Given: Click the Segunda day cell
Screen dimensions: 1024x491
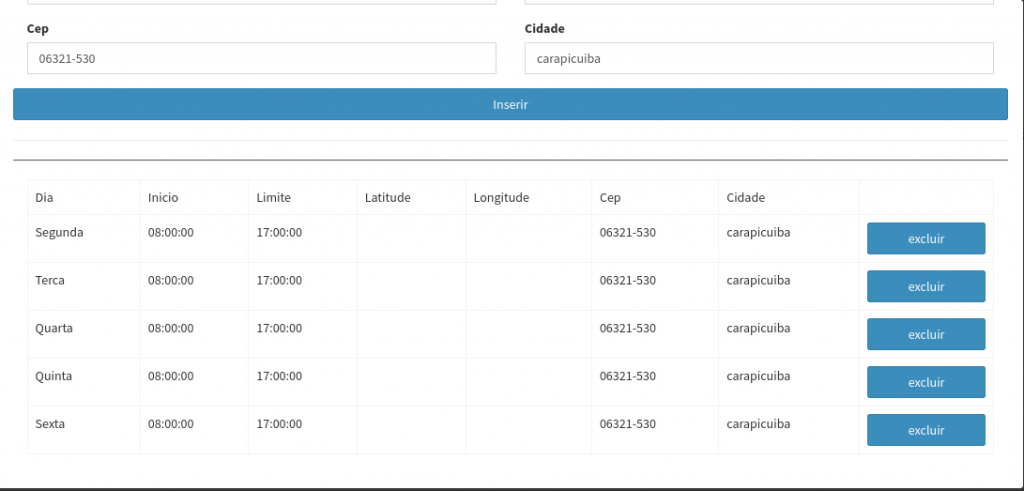Looking at the screenshot, I should point(59,233).
